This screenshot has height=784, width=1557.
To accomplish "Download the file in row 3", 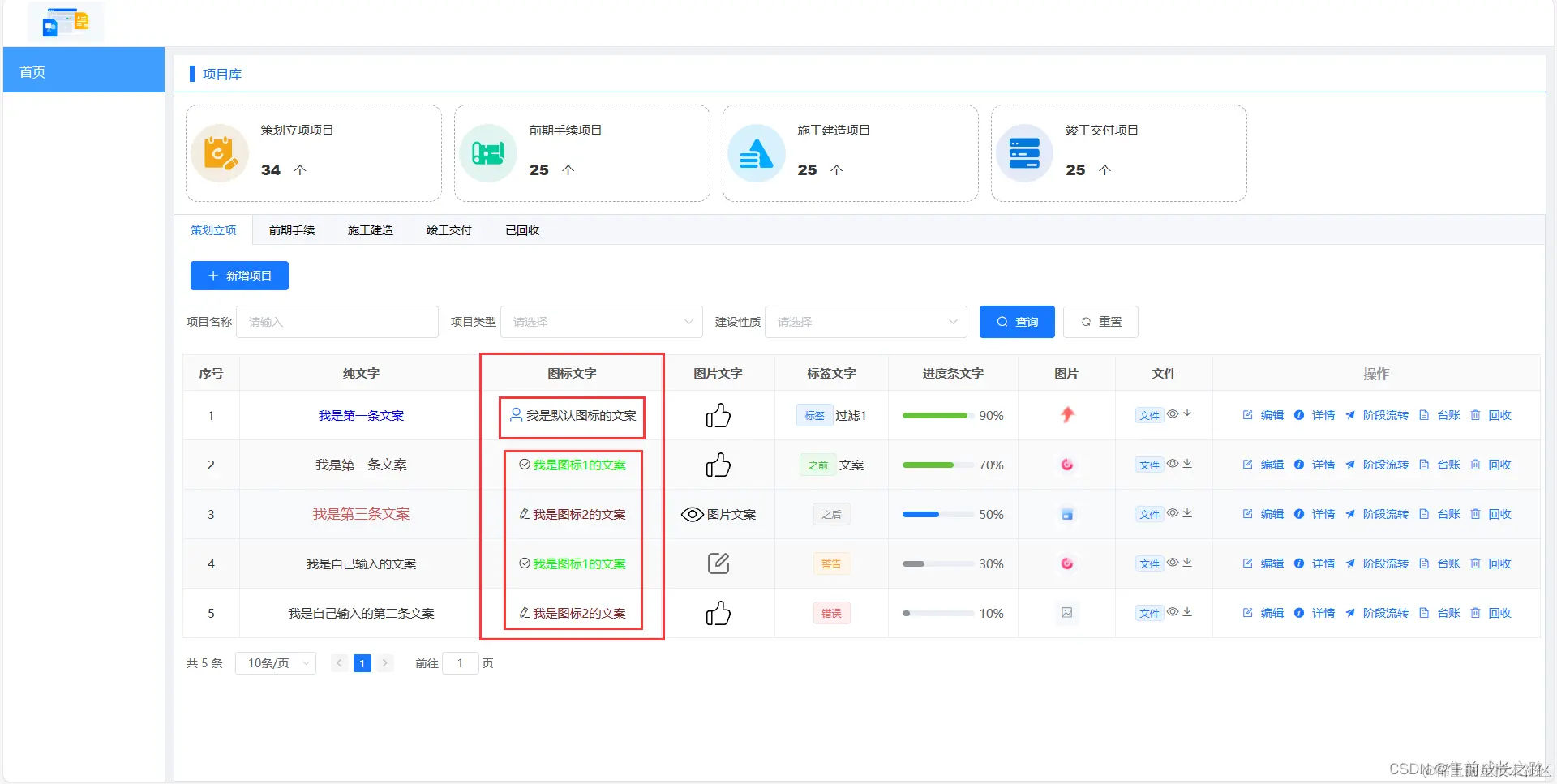I will (x=1187, y=513).
